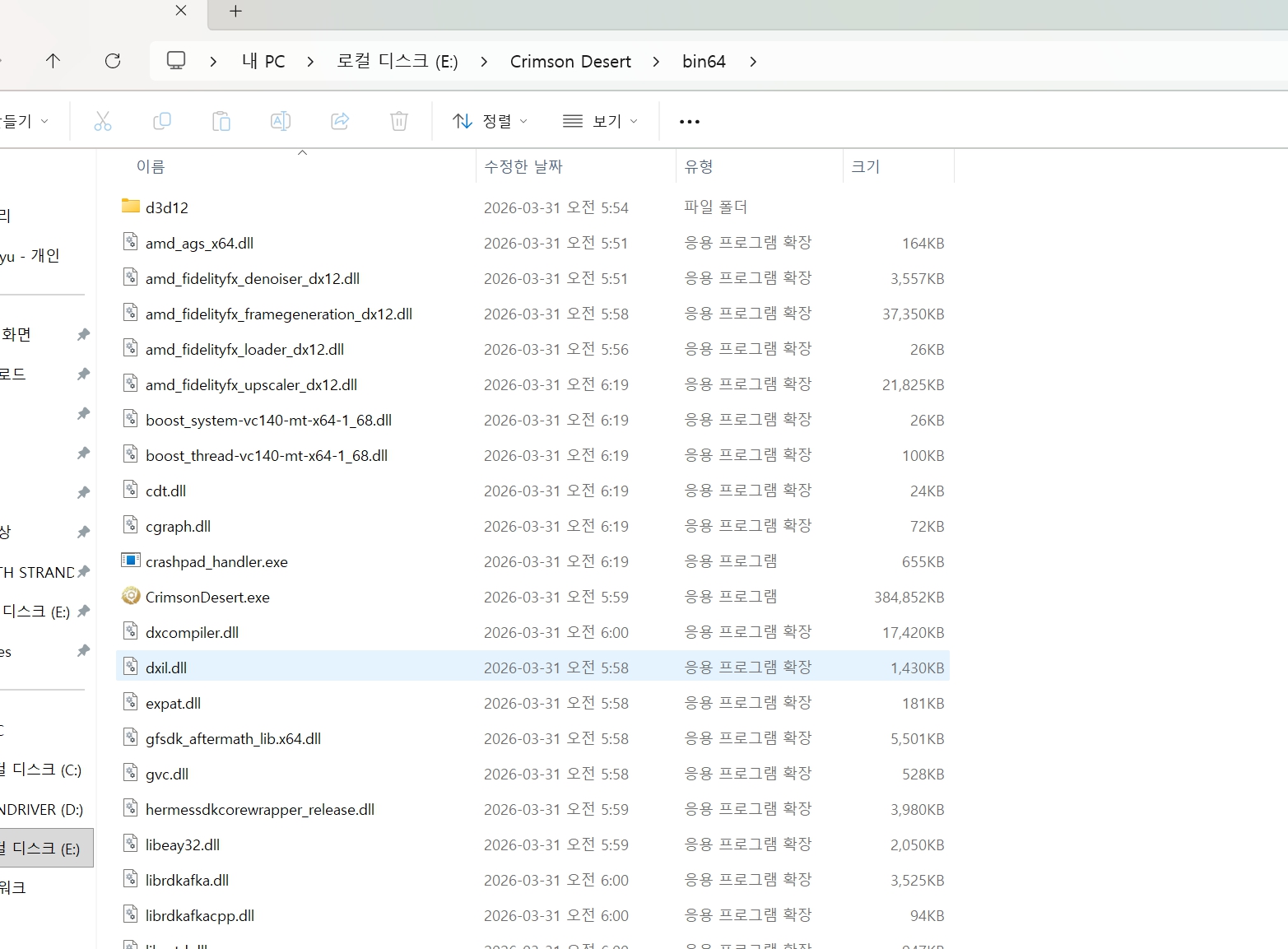Open the 정렬 sort dropdown
Viewport: 1288px width, 949px height.
click(x=491, y=122)
